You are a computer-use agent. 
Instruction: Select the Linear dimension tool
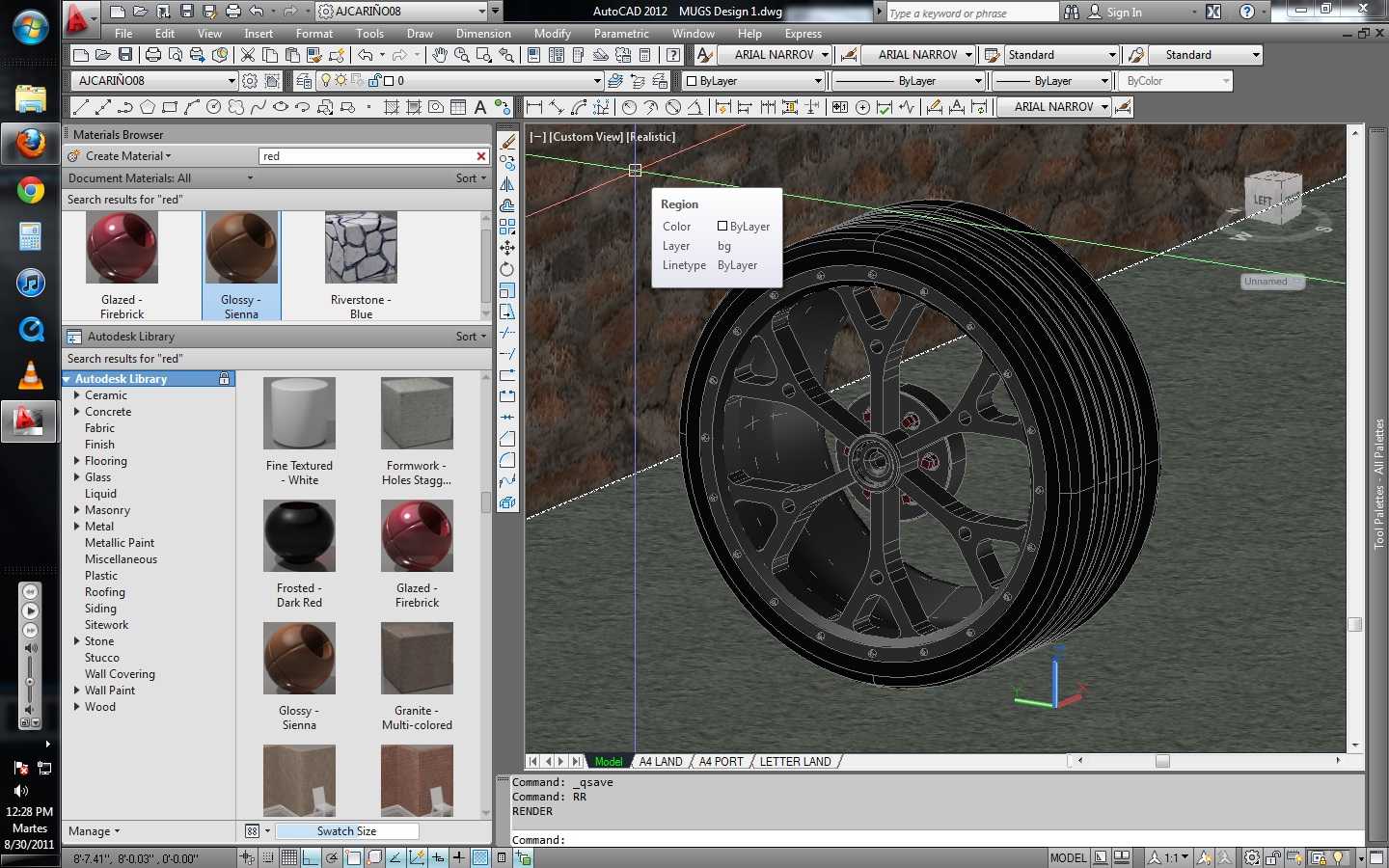click(534, 107)
